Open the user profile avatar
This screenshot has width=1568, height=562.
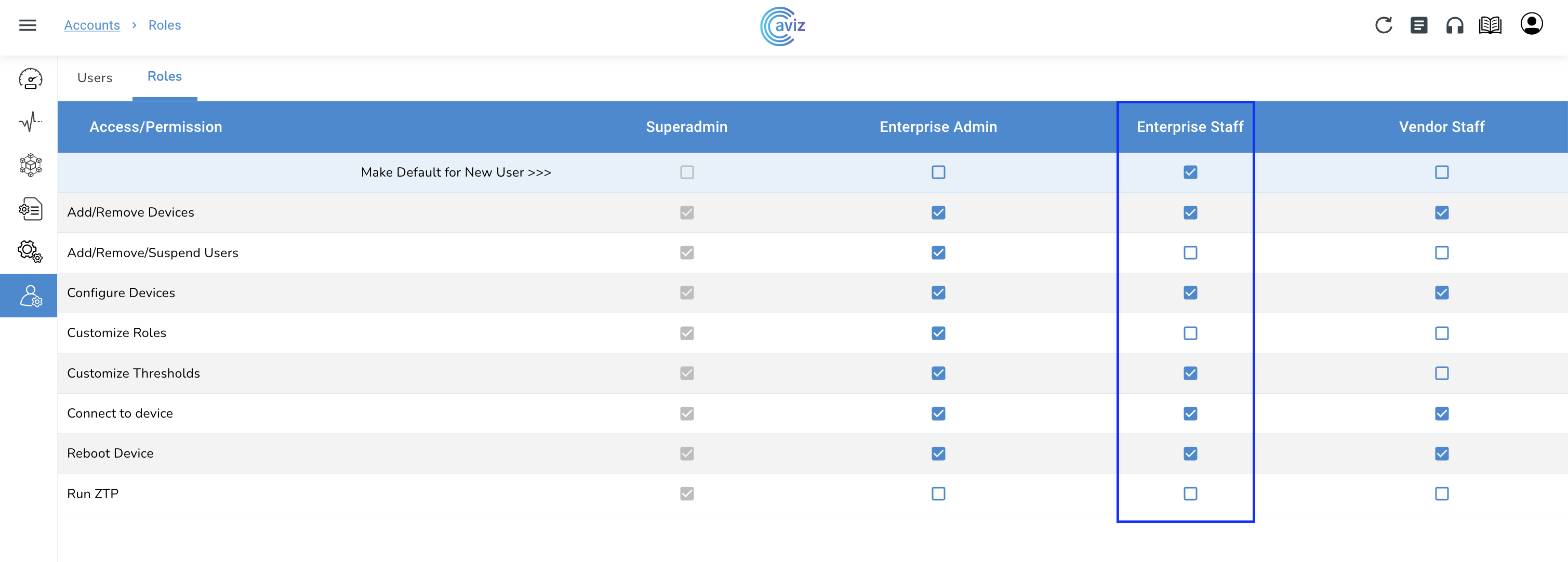1531,24
